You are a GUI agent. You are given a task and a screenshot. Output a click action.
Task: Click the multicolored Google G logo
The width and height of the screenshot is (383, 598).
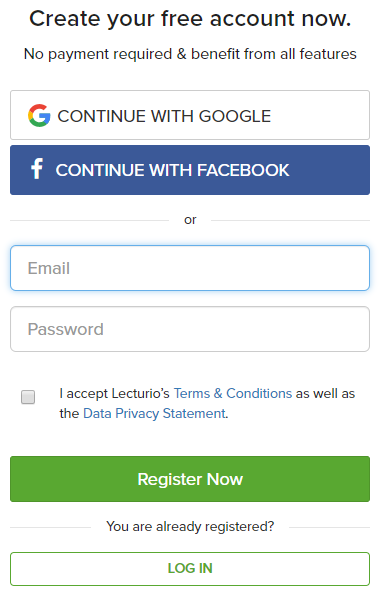tap(39, 115)
